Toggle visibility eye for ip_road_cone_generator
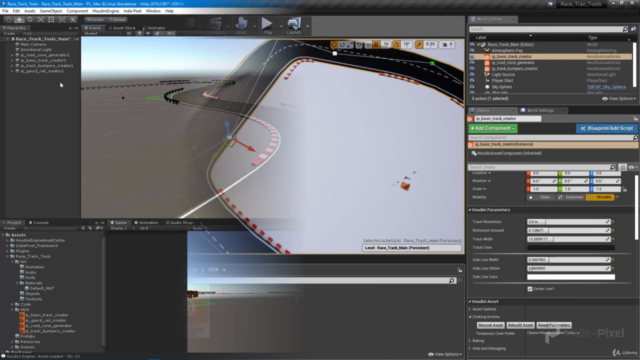The image size is (640, 360). tap(472, 63)
